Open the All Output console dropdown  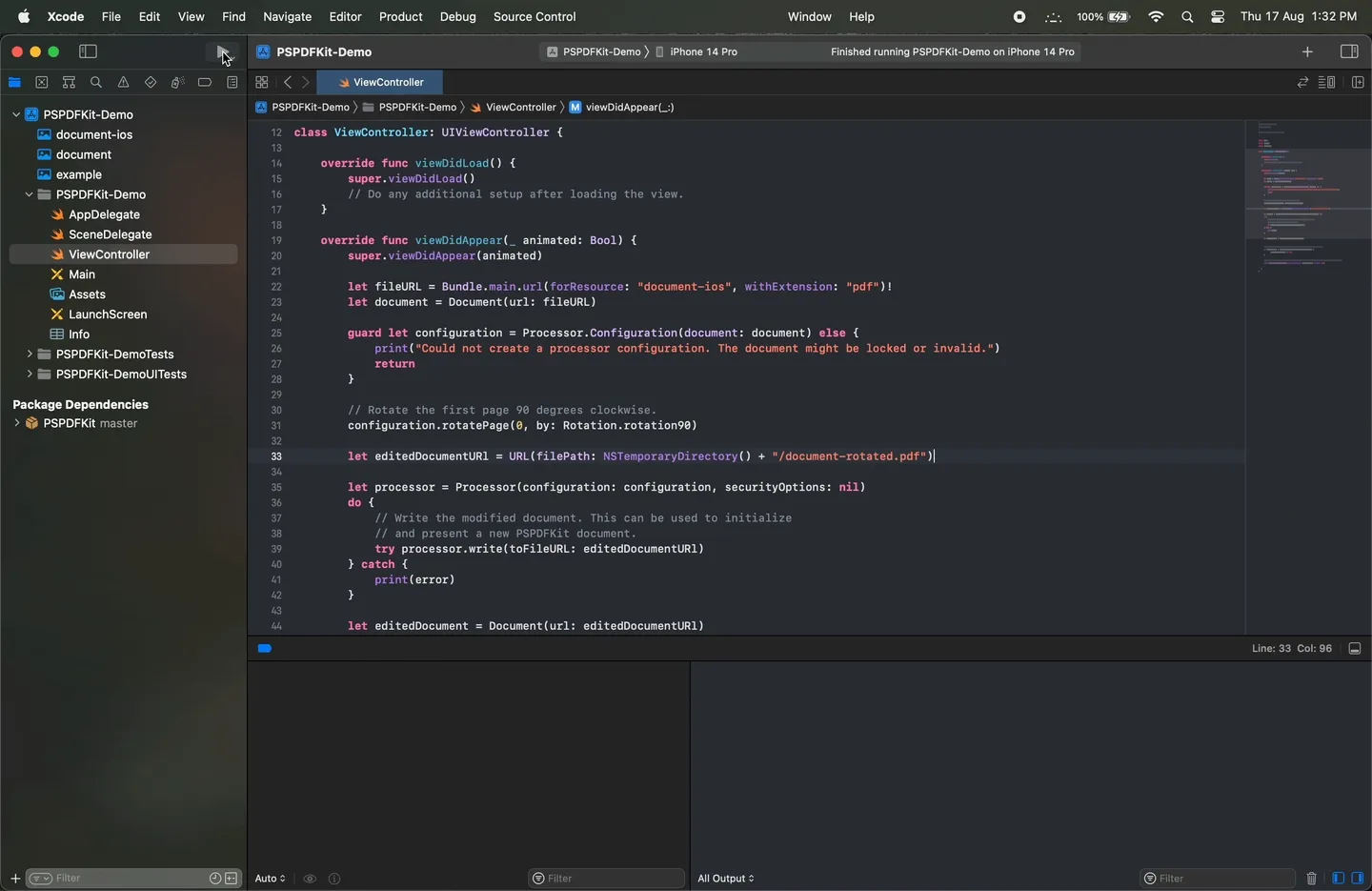point(726,879)
